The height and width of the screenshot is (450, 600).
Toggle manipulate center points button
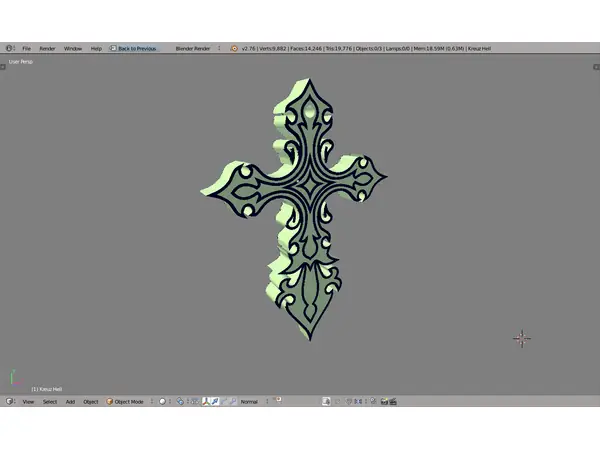(x=195, y=401)
